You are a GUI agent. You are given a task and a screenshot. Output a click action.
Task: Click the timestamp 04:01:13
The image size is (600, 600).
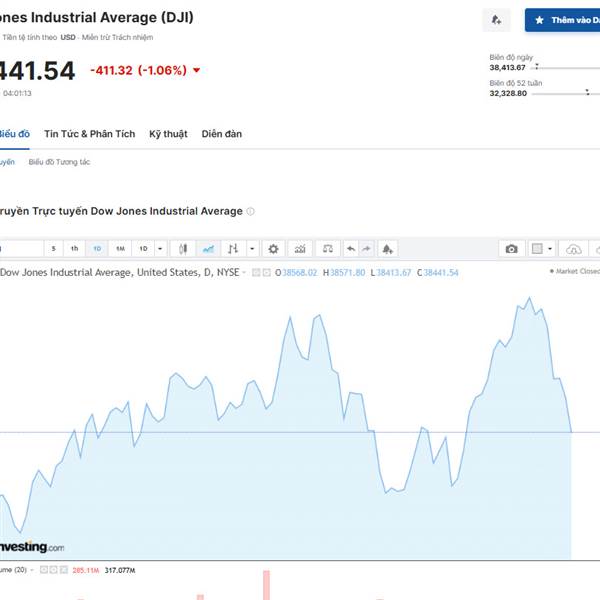click(x=17, y=93)
